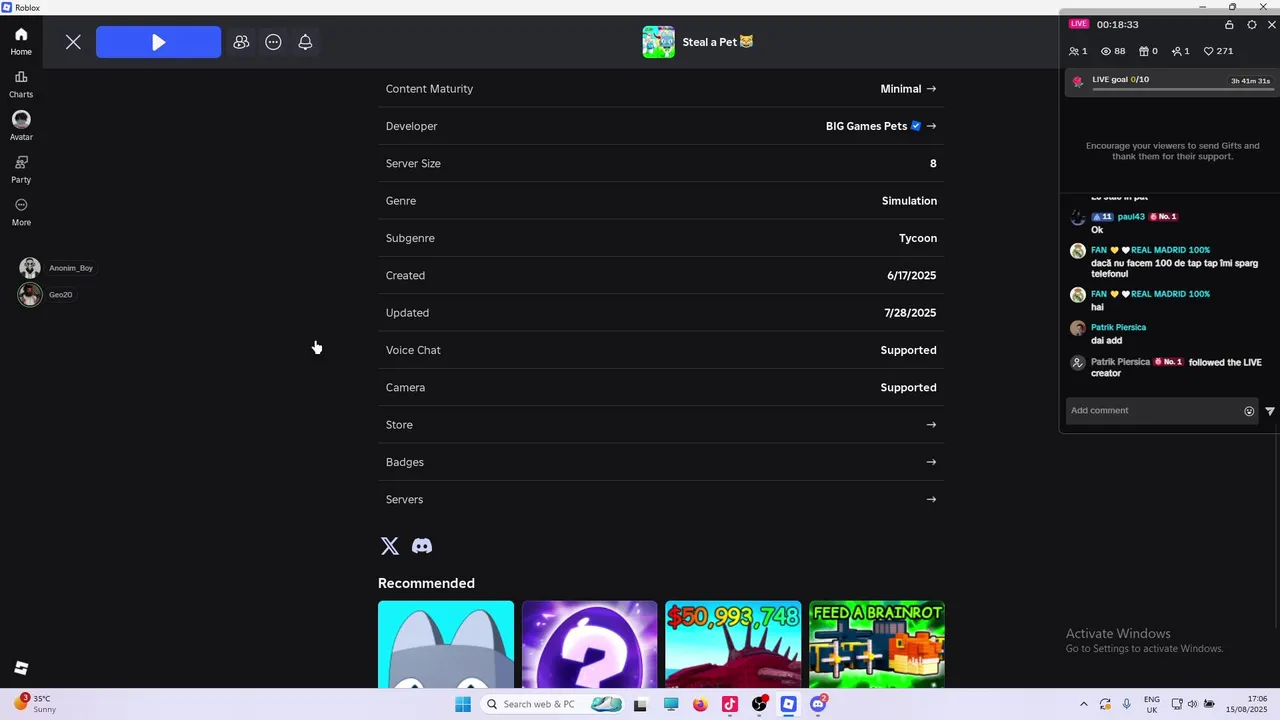Open the X (Twitter) social link
1280x720 pixels.
(x=390, y=546)
